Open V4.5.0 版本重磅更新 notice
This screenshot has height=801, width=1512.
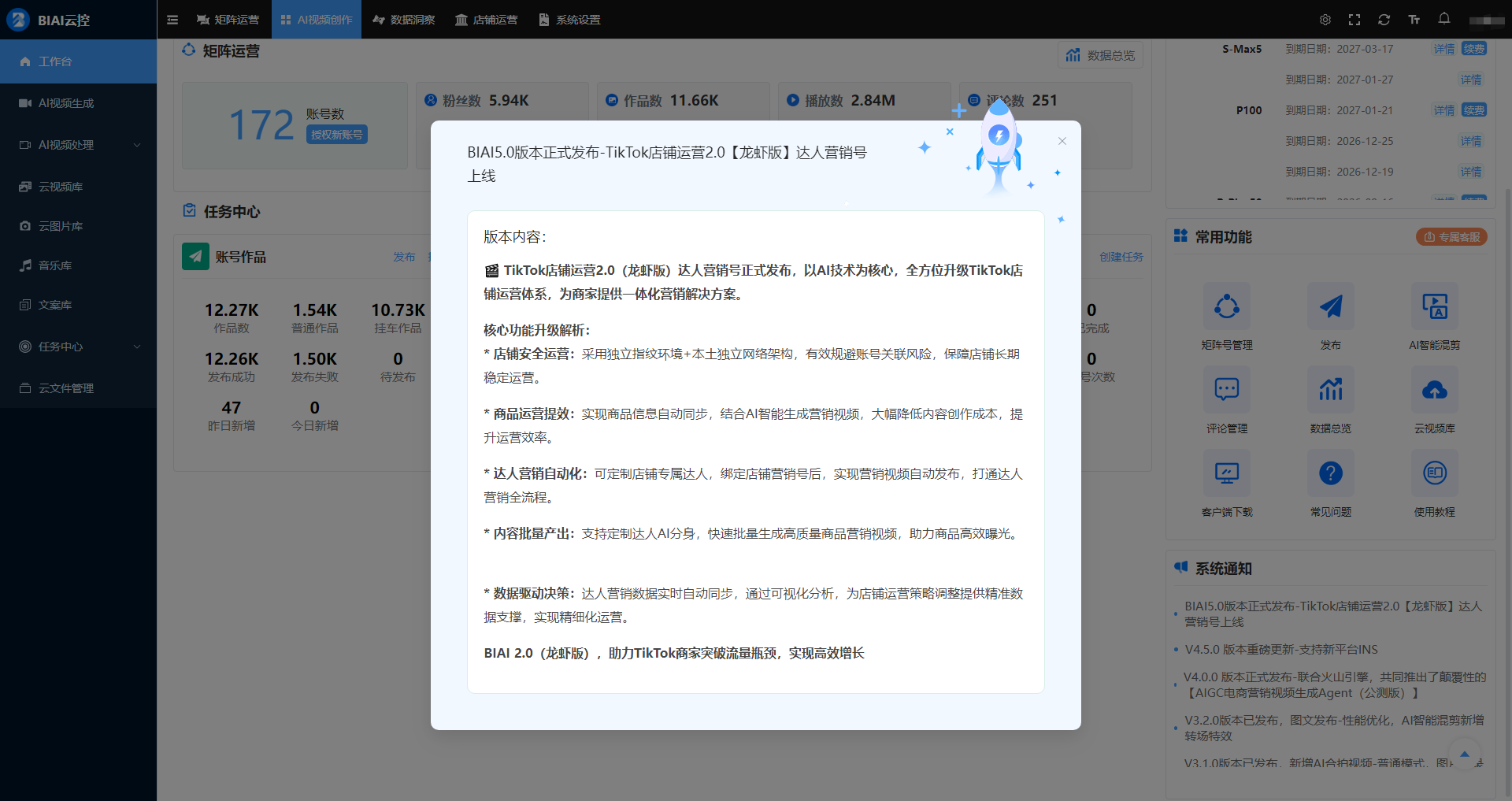(x=1281, y=650)
